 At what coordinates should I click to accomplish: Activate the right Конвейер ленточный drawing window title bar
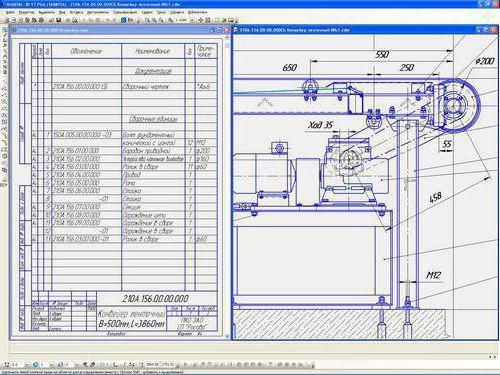[x=353, y=30]
